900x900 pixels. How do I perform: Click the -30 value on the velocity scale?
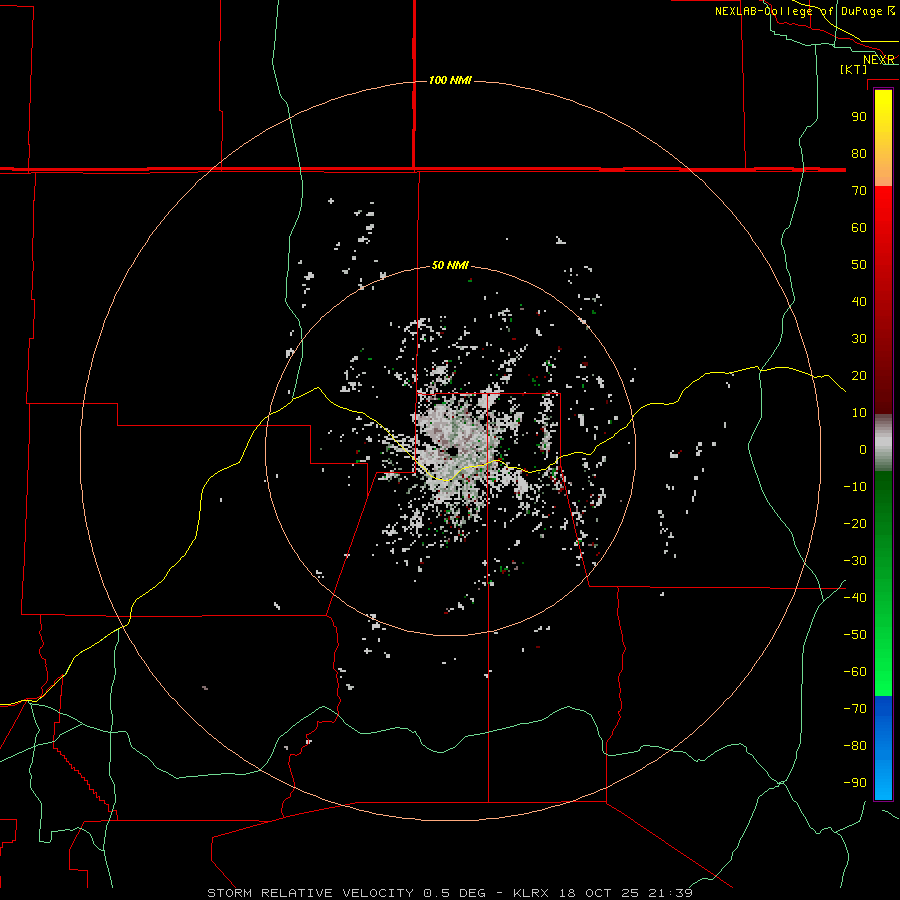coord(855,561)
